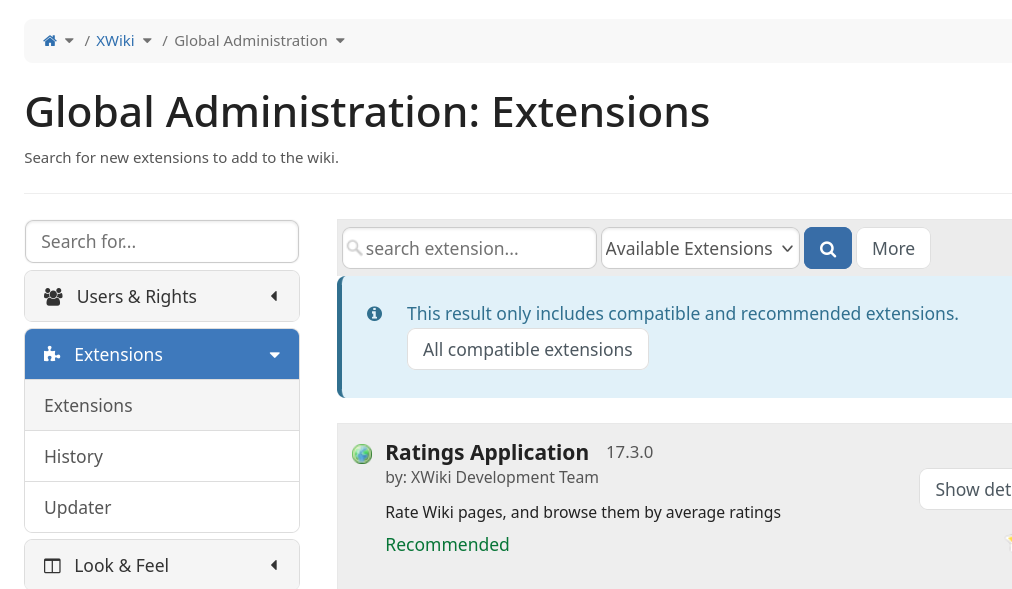This screenshot has width=1012, height=589.
Task: Click the magnifier icon inside extension search field
Action: click(x=354, y=248)
